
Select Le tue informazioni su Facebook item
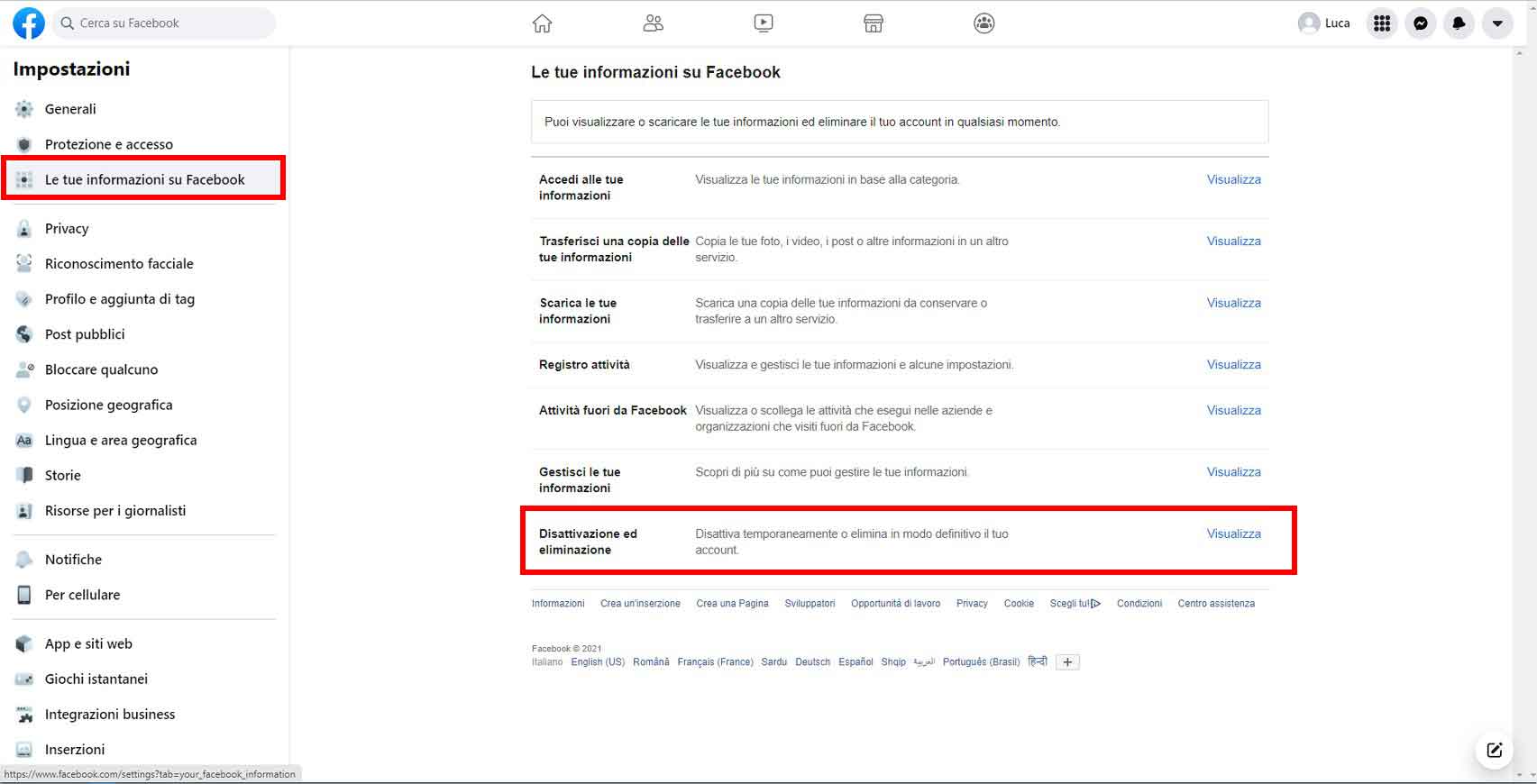144,179
